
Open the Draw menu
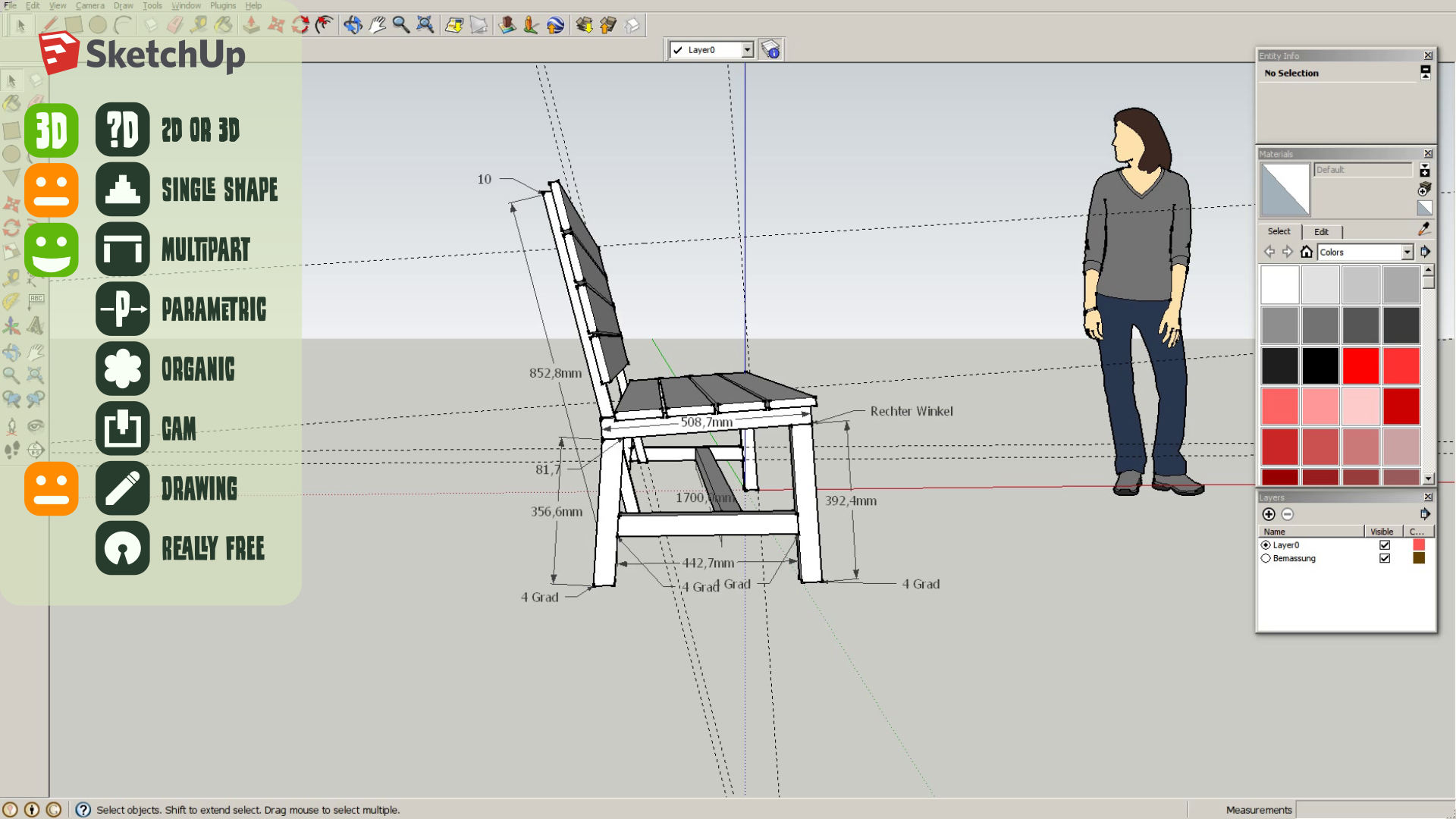[x=124, y=5]
